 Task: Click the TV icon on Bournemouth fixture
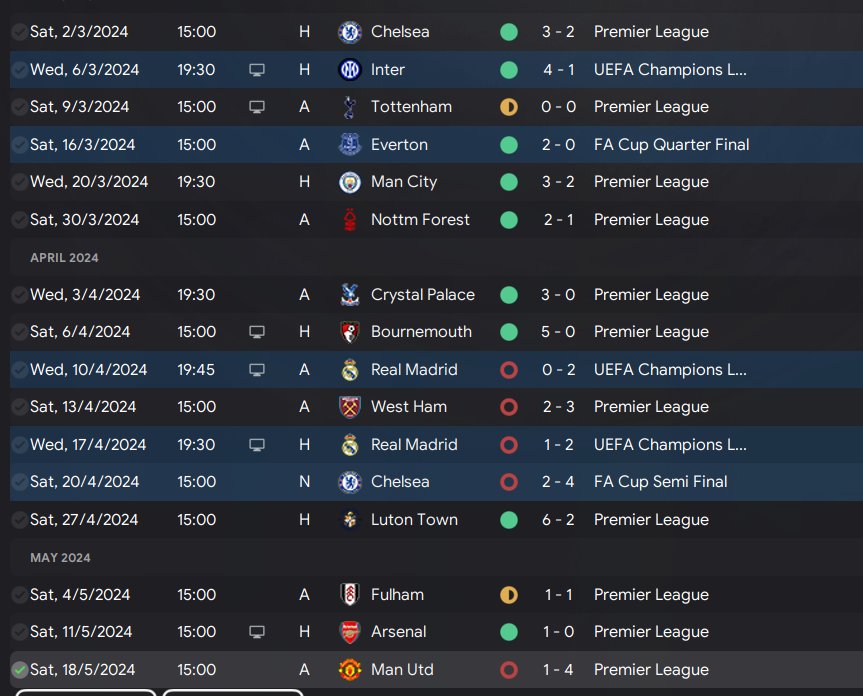(258, 332)
